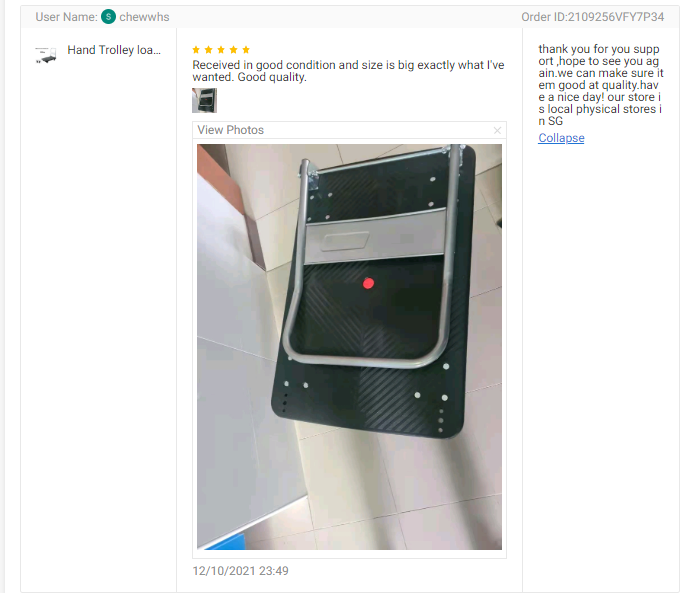This screenshot has width=695, height=593.
Task: Select the Order ID 2109256VFY7P34 text
Action: click(x=592, y=17)
